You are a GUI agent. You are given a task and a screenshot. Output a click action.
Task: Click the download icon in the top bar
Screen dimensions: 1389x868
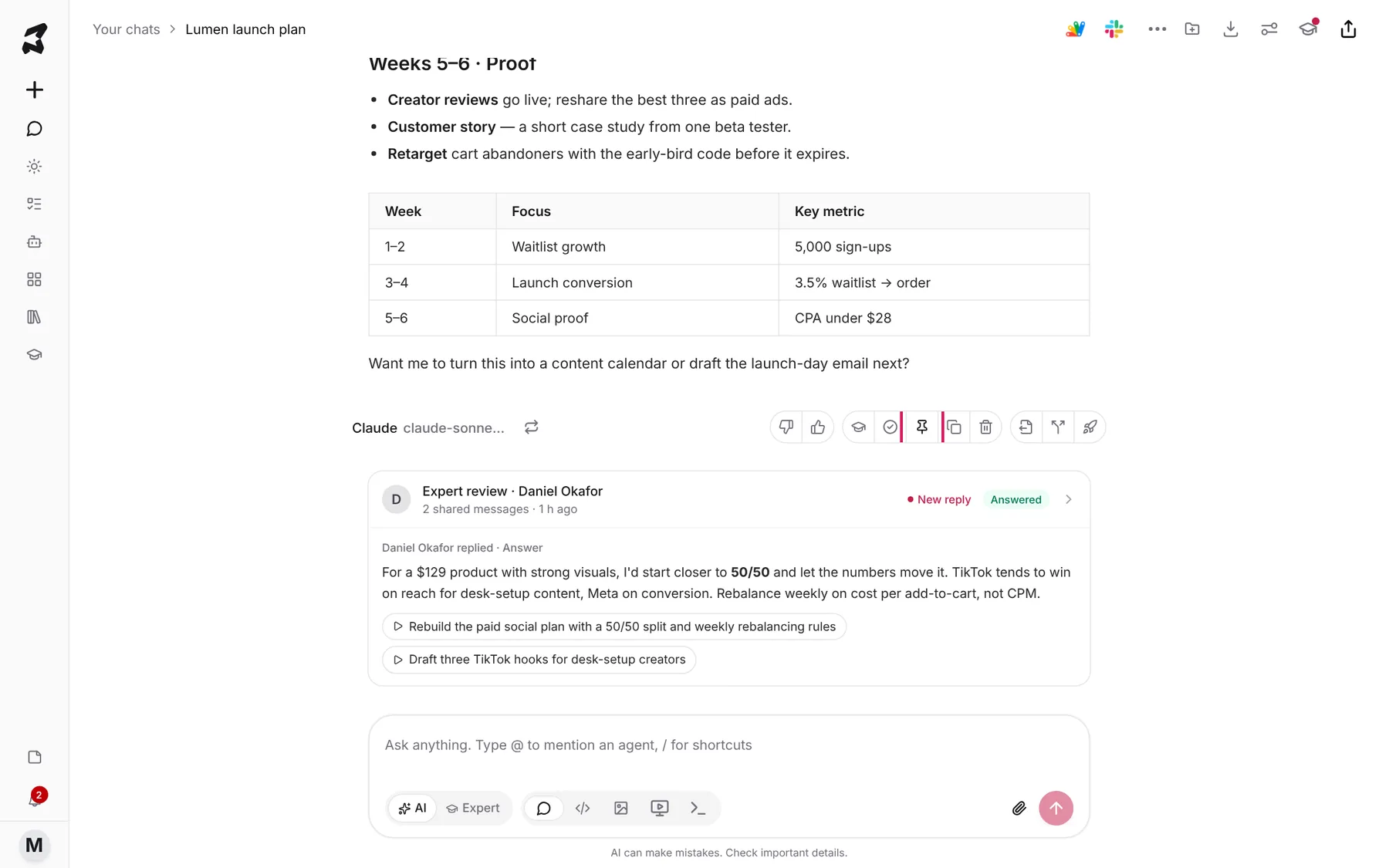point(1231,29)
